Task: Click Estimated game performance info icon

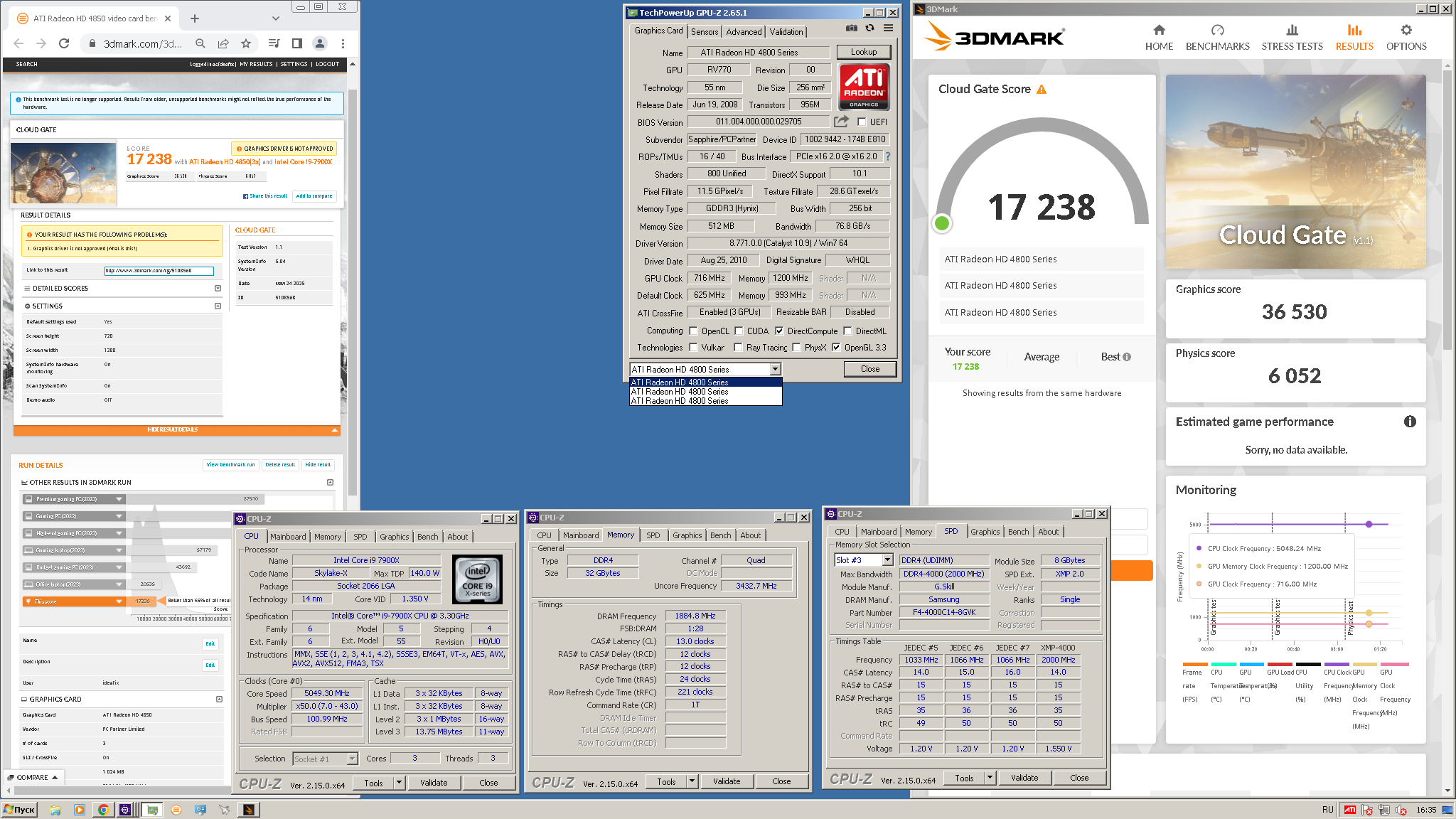Action: 1410,422
